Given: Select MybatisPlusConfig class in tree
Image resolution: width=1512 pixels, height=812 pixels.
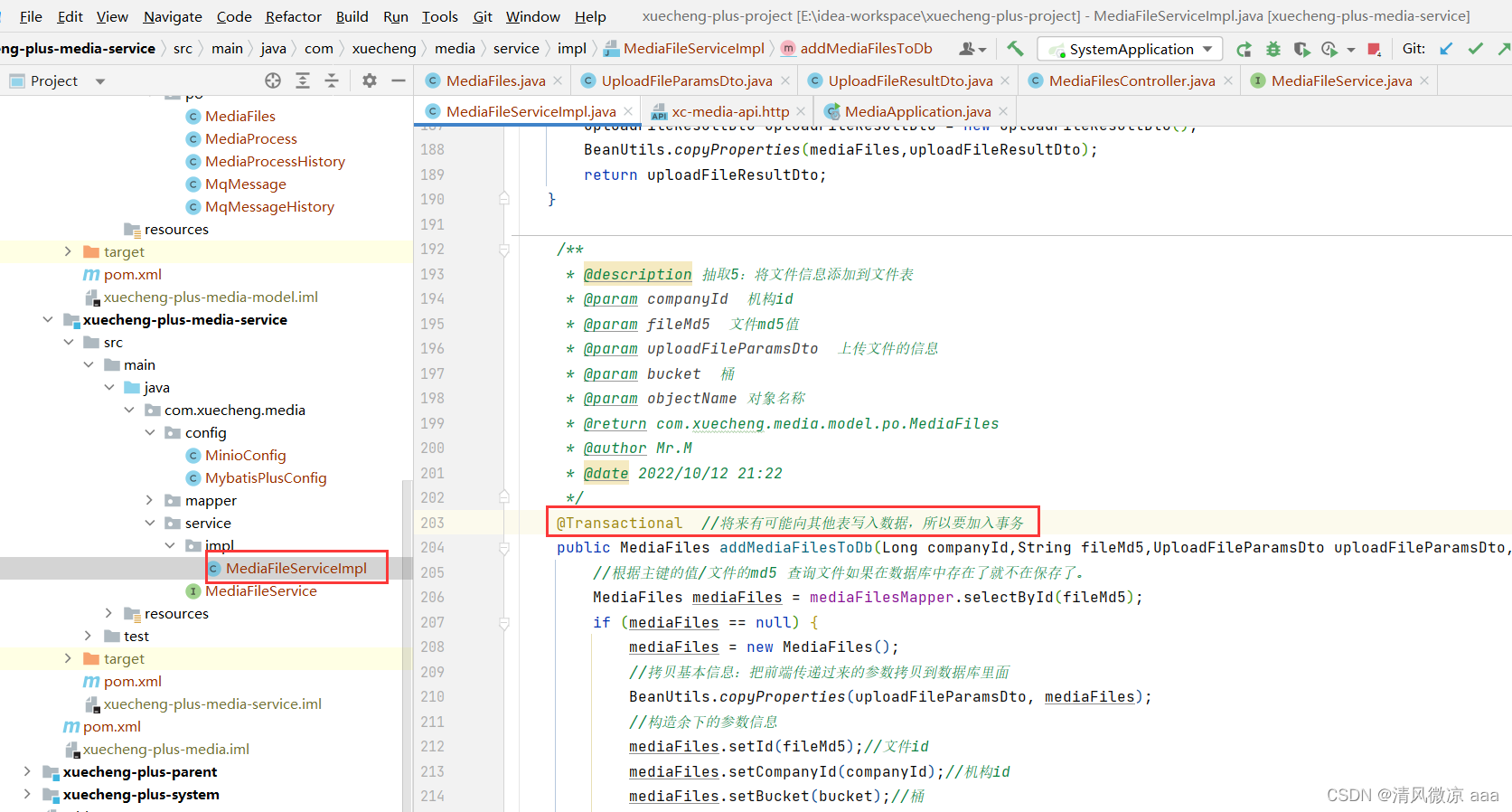Looking at the screenshot, I should tap(266, 477).
